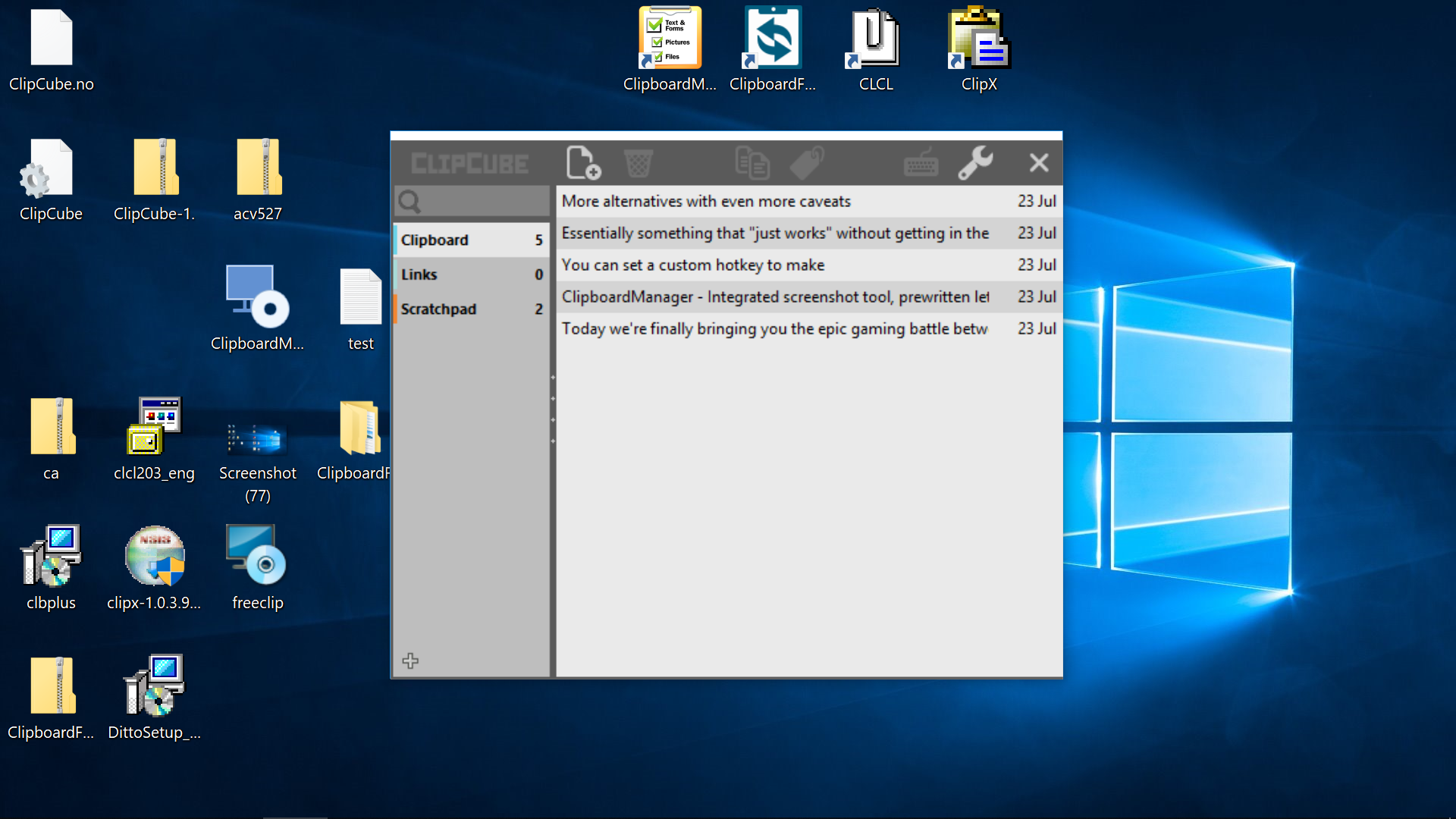Select the Links category
The image size is (1456, 819).
click(470, 275)
